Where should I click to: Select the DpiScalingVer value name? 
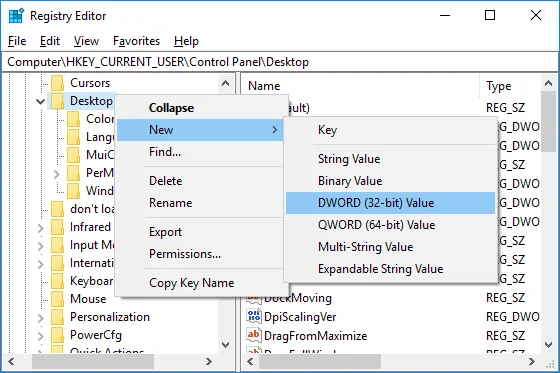300,317
